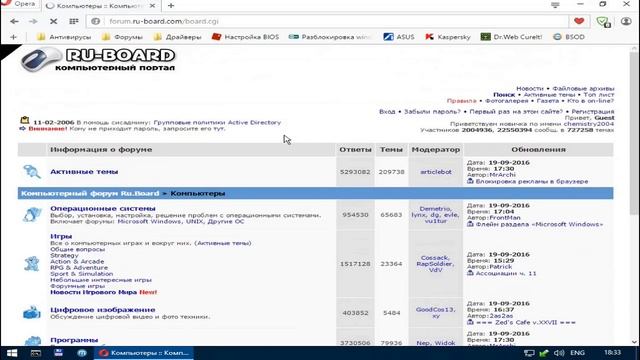The height and width of the screenshot is (360, 640).
Task: Click the browser forward arrow
Action: (33, 21)
